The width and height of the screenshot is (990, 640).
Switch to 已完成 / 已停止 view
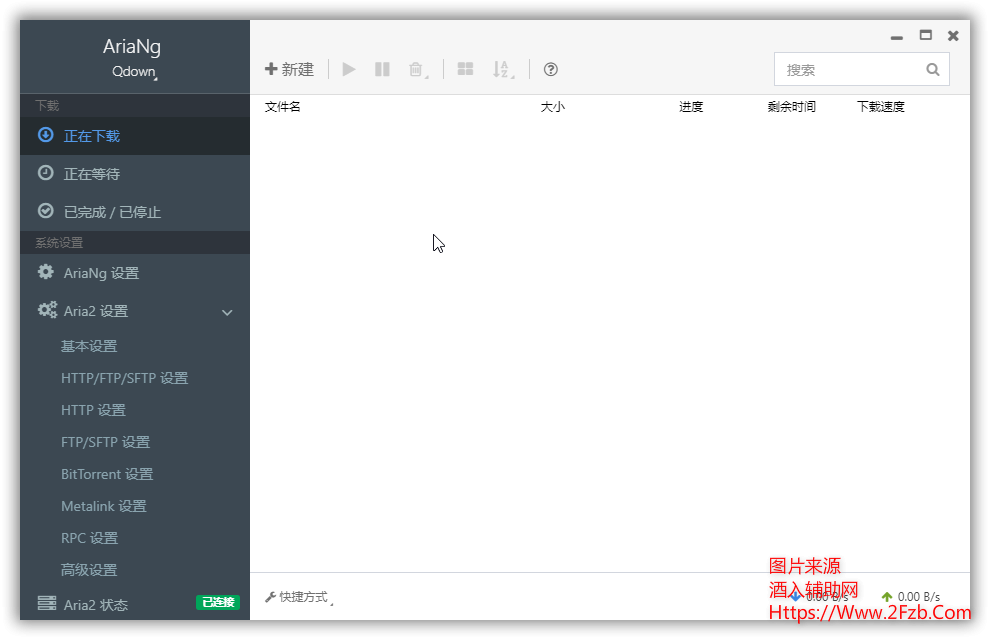112,211
